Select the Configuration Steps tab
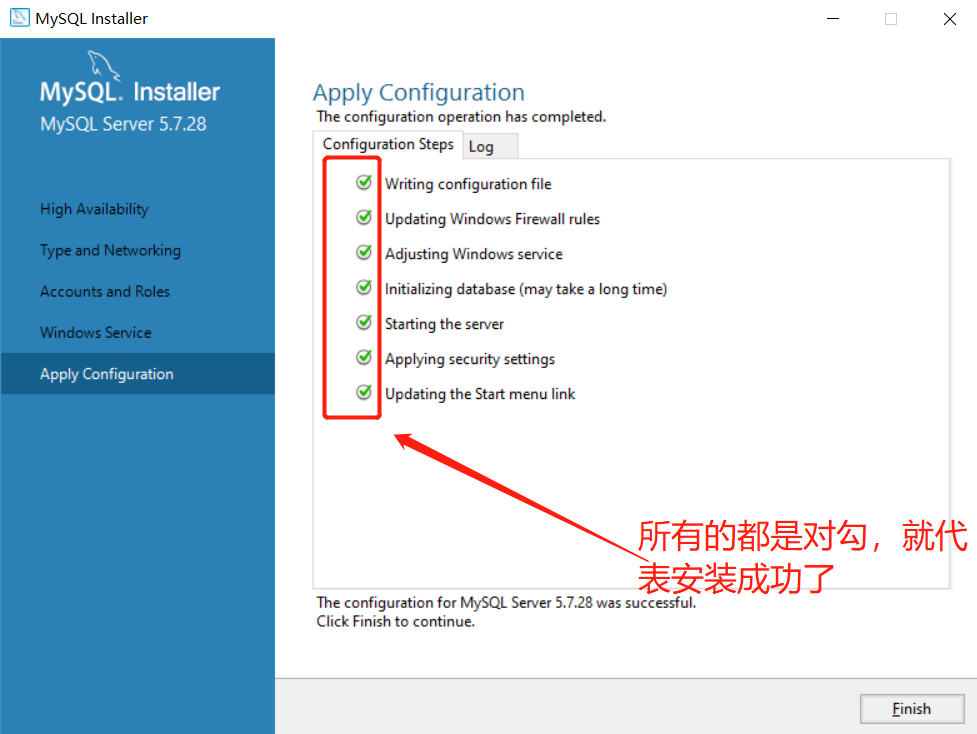The height and width of the screenshot is (734, 977). [x=388, y=145]
